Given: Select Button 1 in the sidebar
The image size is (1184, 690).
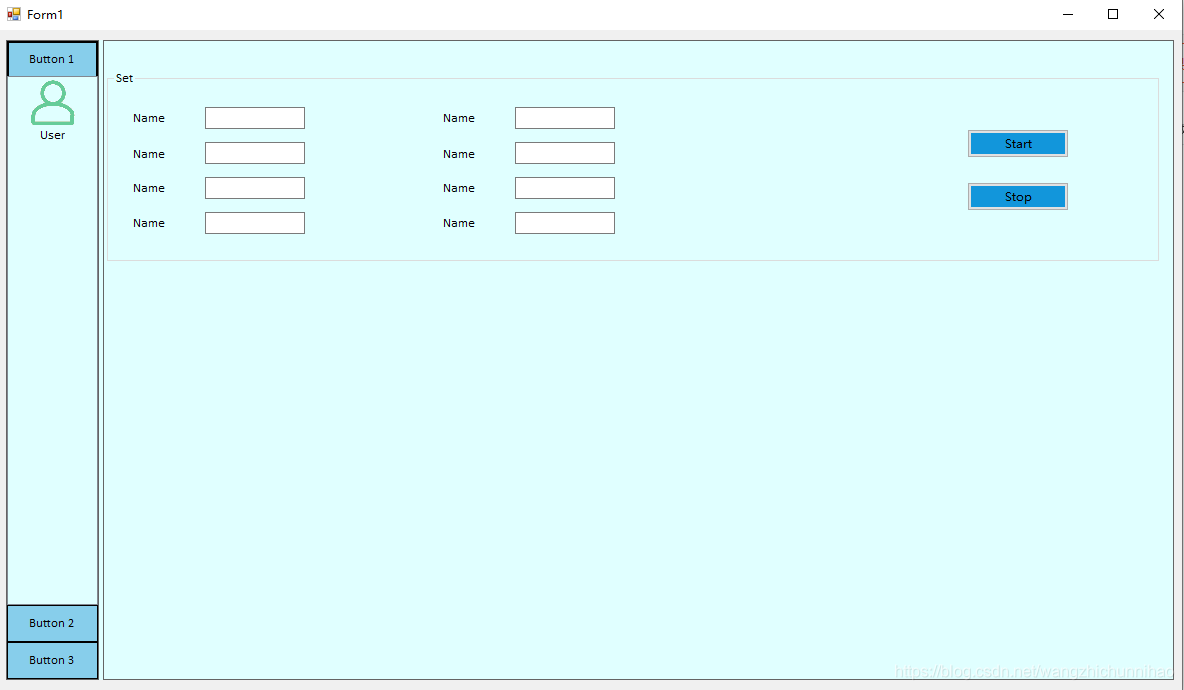Looking at the screenshot, I should (52, 58).
